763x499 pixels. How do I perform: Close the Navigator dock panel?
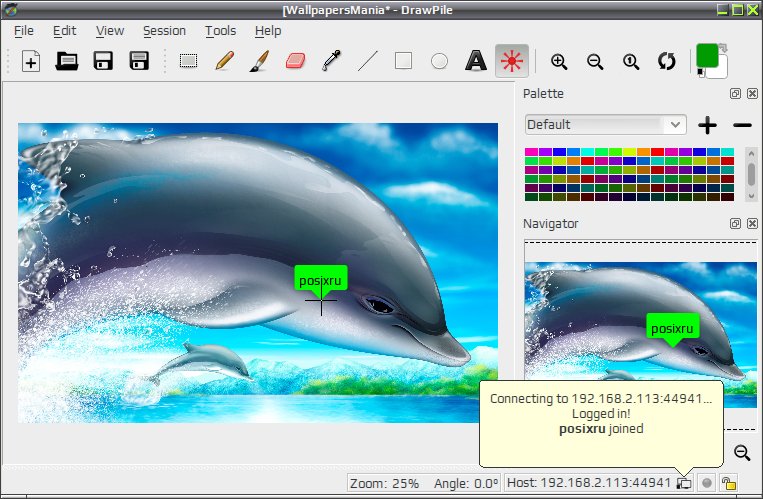point(752,223)
